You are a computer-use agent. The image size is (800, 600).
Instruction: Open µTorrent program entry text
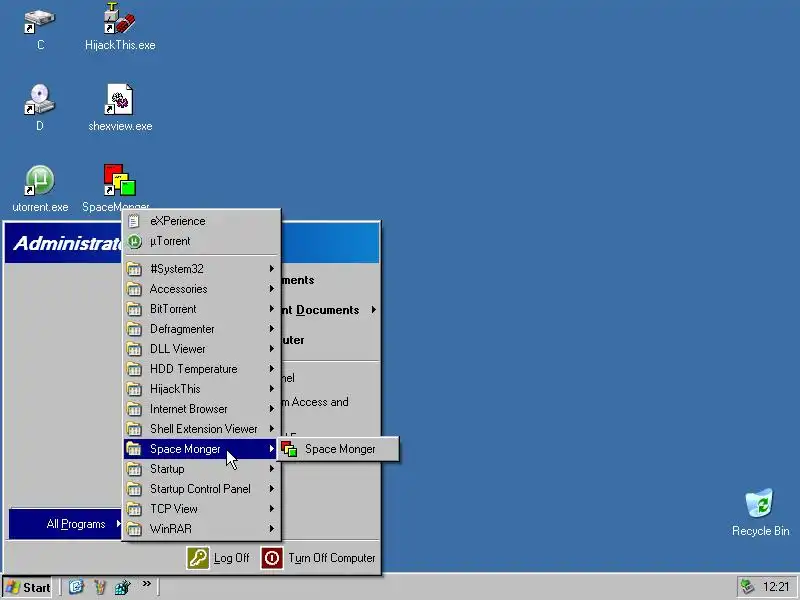coord(170,241)
